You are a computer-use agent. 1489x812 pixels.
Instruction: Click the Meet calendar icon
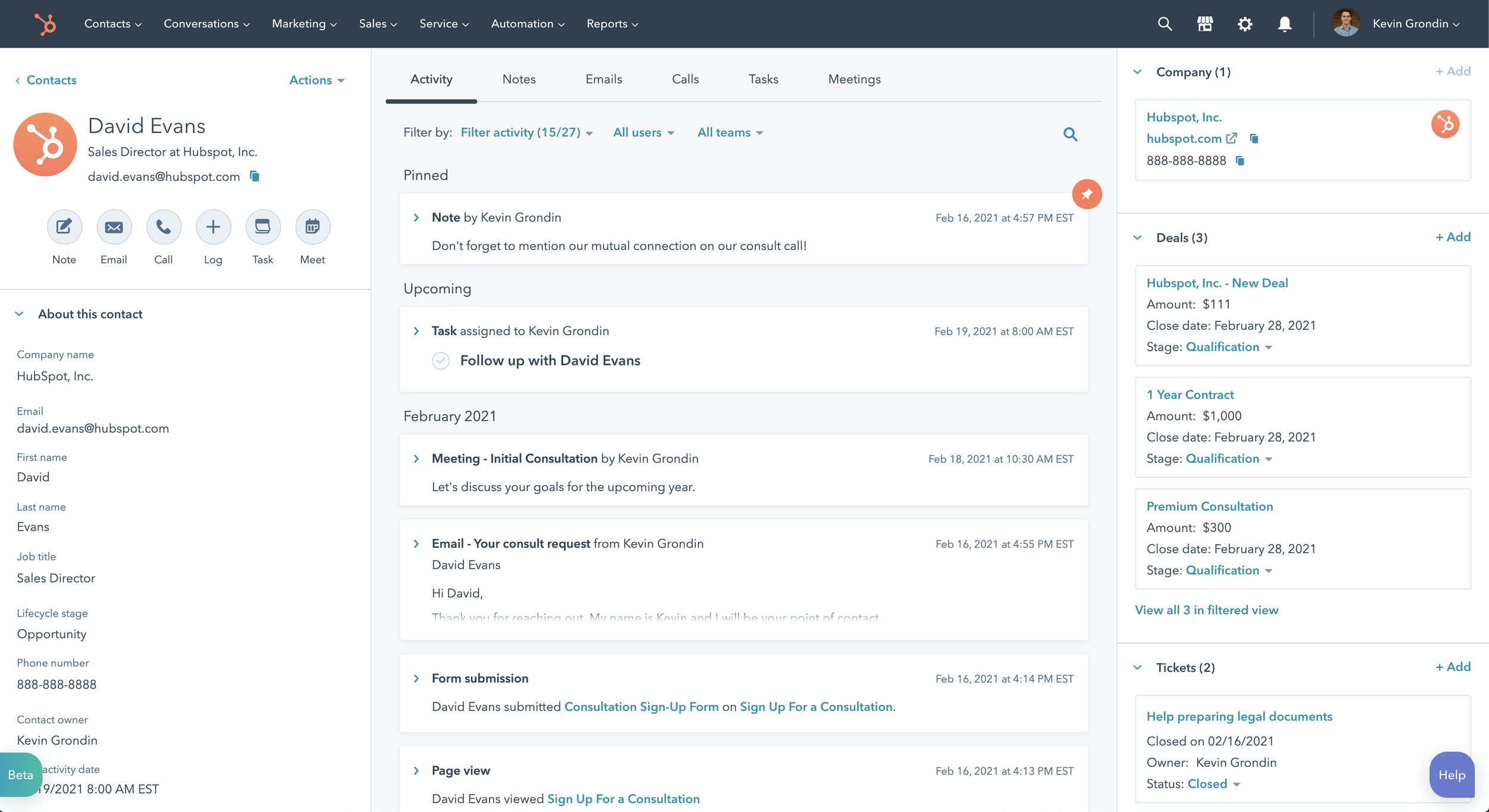coord(313,227)
